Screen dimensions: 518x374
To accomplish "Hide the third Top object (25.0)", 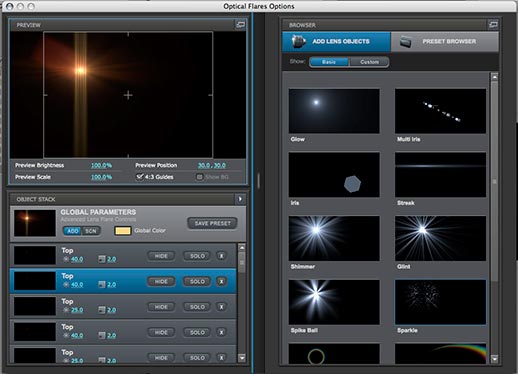I will [161, 307].
